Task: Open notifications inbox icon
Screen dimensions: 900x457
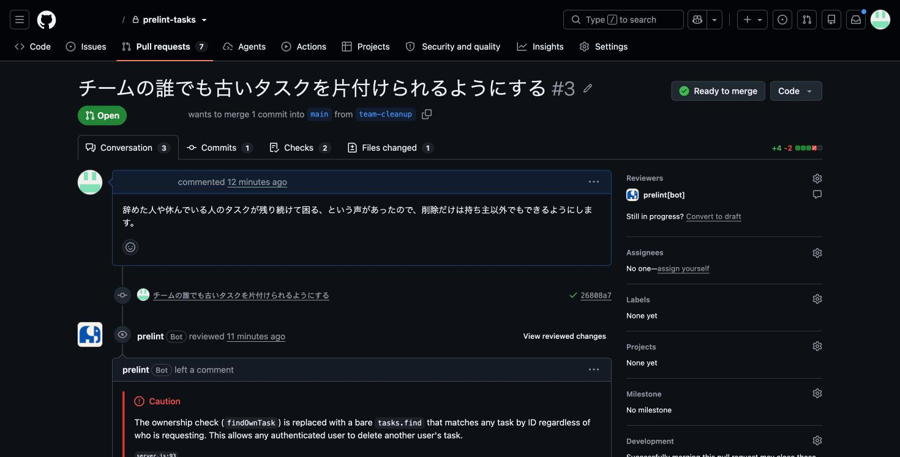Action: tap(856, 20)
